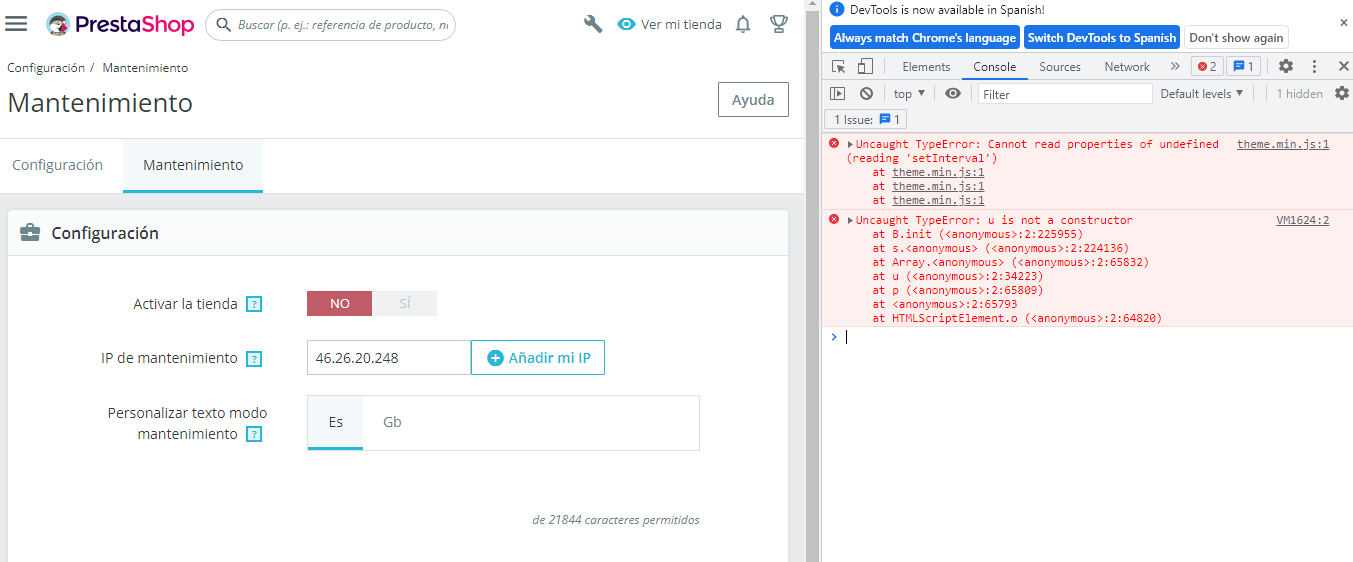Screen dimensions: 1353x562
Task: Click the search magnifier icon
Action: 224,24
